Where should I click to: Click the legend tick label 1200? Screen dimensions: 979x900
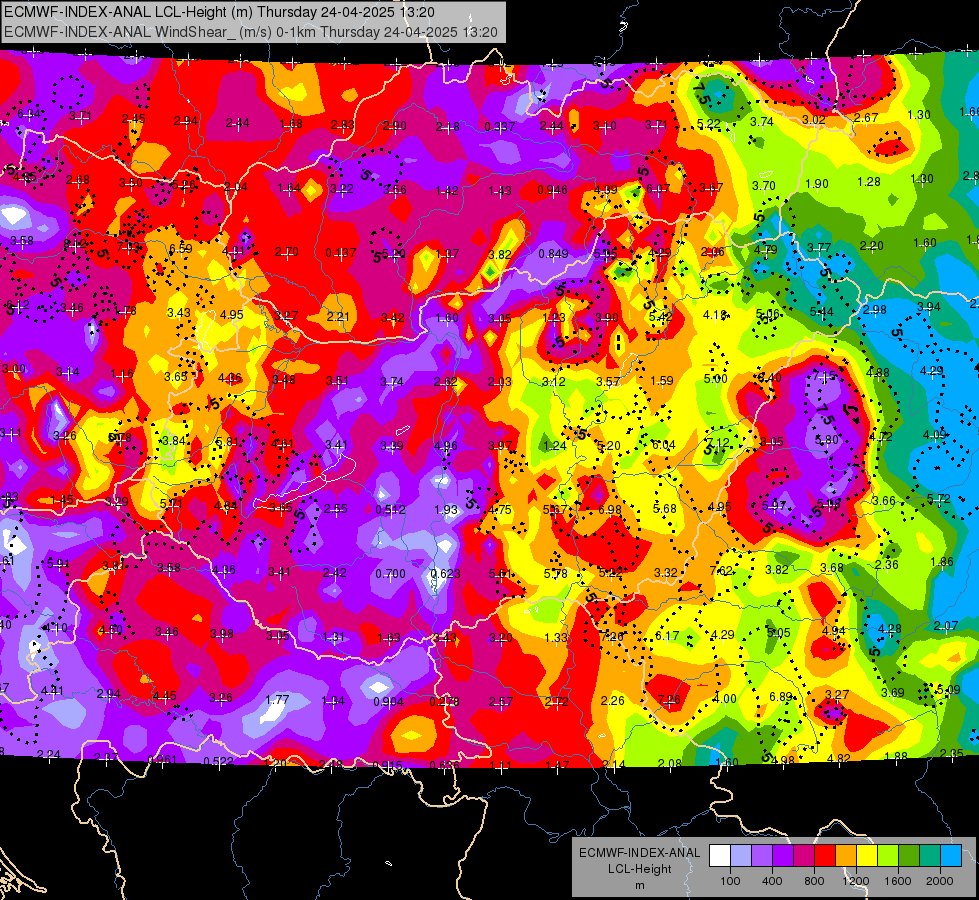pyautogui.click(x=855, y=881)
